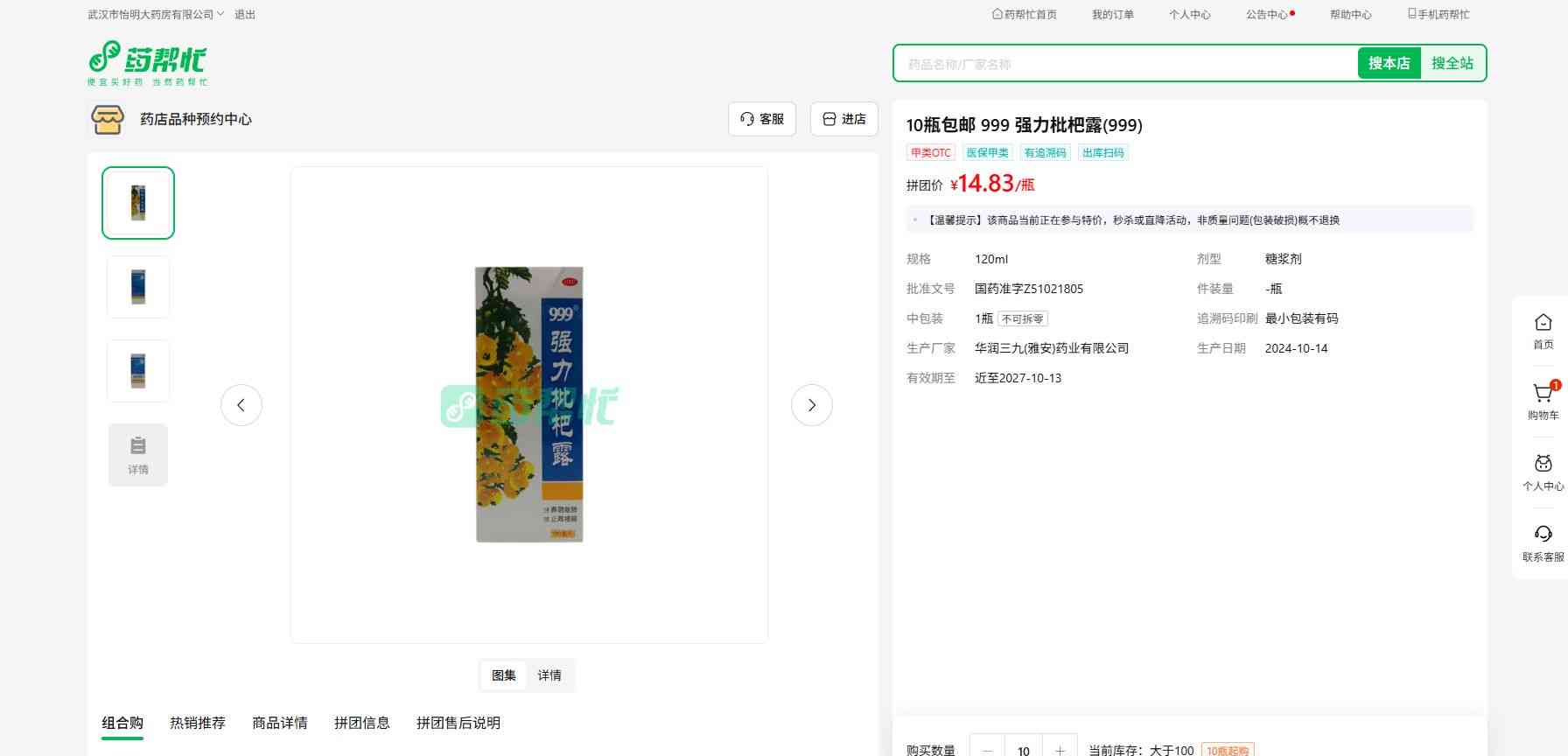Click the 药帮忙 logo
This screenshot has height=756, width=1568.
pyautogui.click(x=147, y=63)
